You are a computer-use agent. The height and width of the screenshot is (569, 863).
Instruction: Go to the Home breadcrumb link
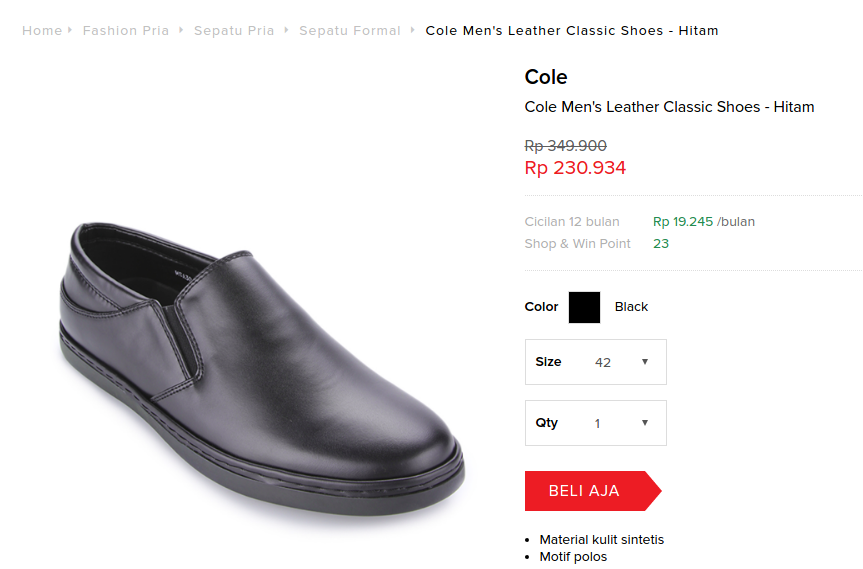point(42,30)
